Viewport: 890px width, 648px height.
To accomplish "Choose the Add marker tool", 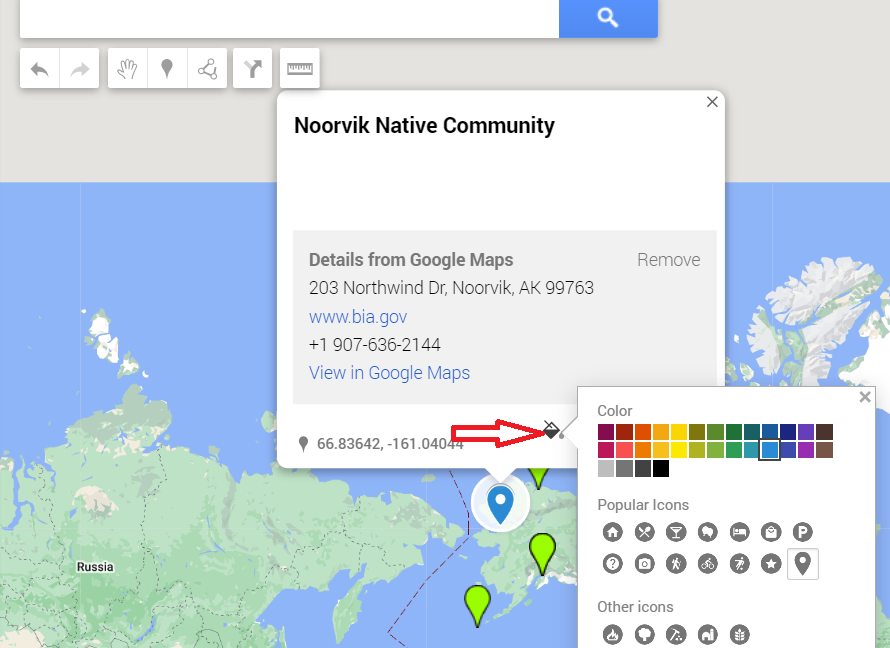I will 167,69.
